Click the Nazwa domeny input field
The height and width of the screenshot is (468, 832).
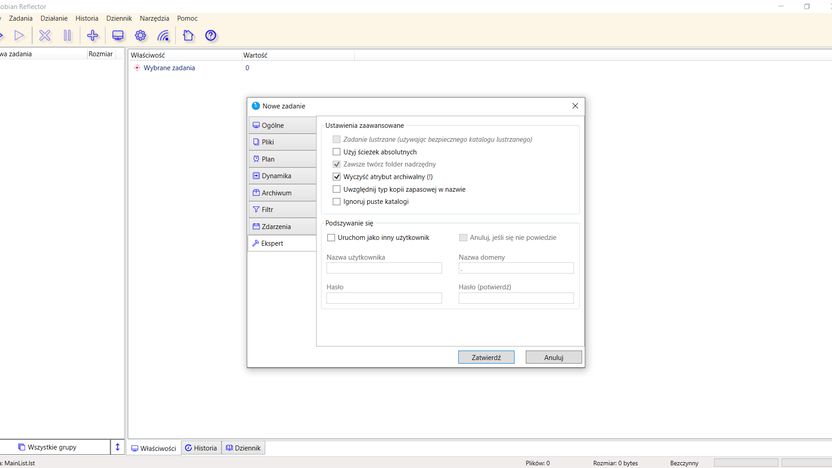tap(516, 268)
